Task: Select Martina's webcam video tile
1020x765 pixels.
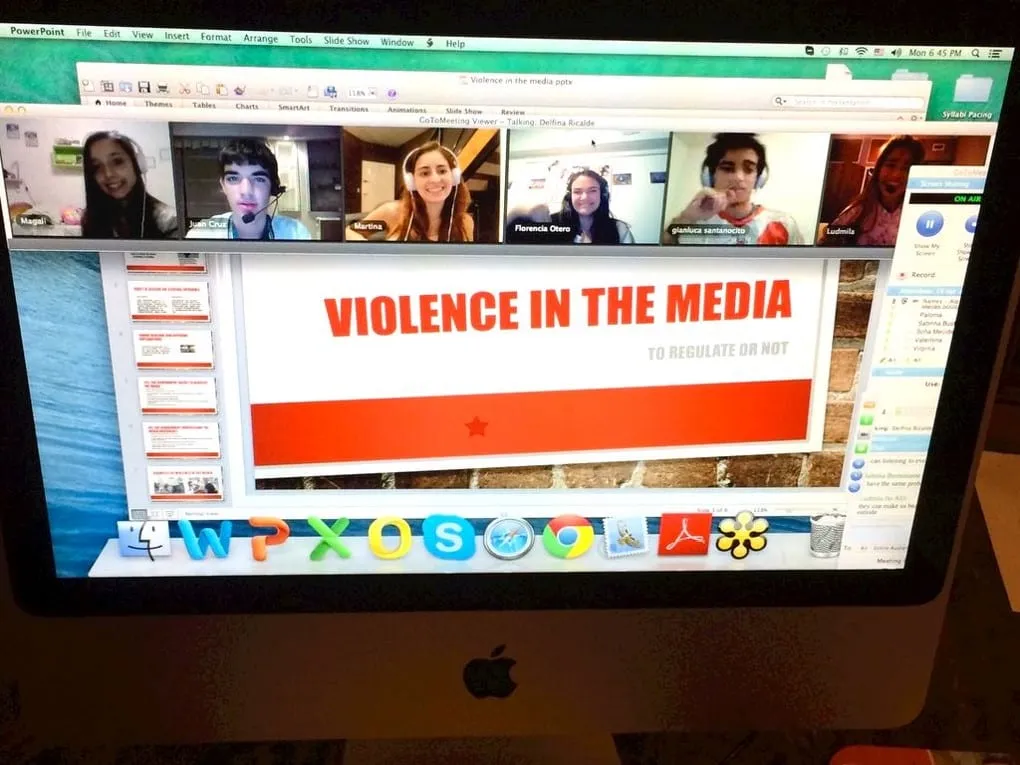Action: tap(423, 184)
